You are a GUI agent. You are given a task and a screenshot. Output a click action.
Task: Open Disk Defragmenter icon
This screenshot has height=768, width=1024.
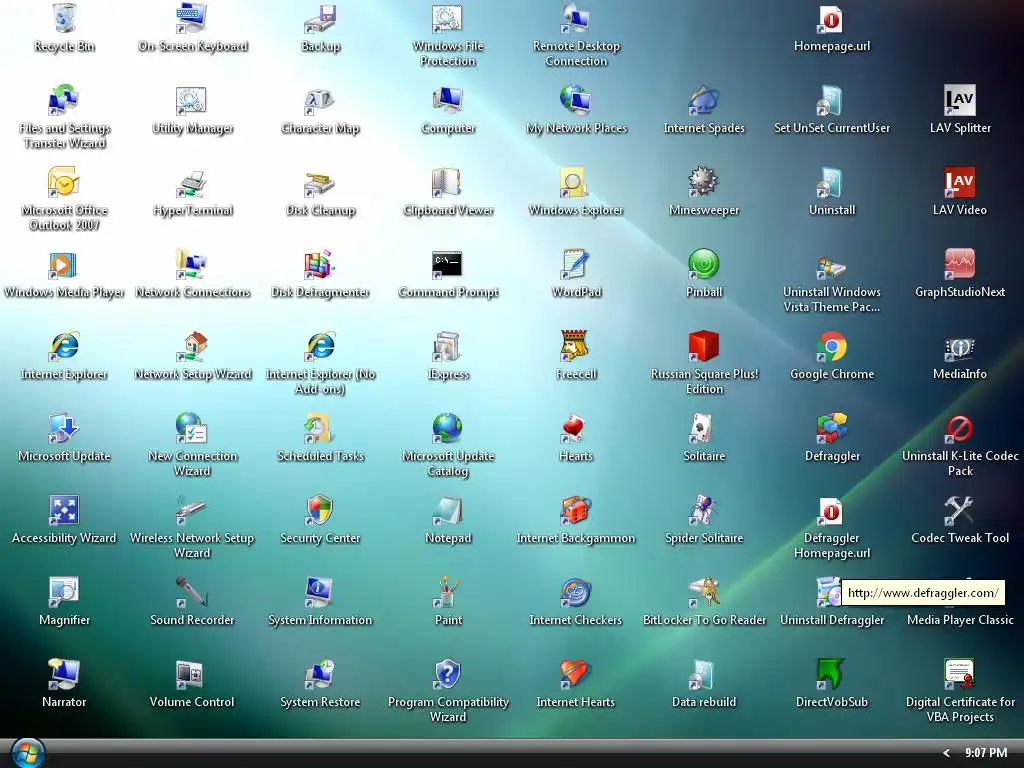320,264
